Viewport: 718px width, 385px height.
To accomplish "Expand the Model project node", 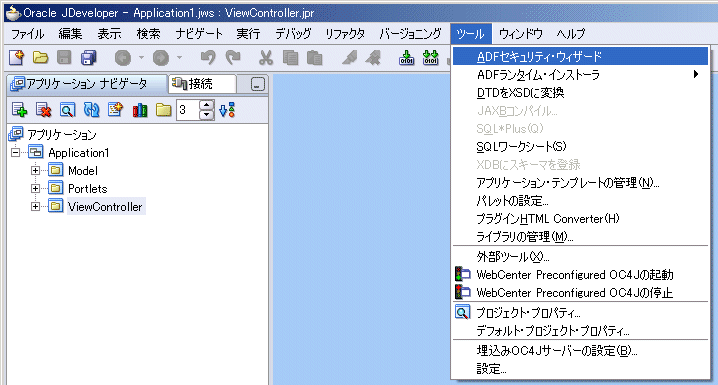I will click(x=35, y=171).
